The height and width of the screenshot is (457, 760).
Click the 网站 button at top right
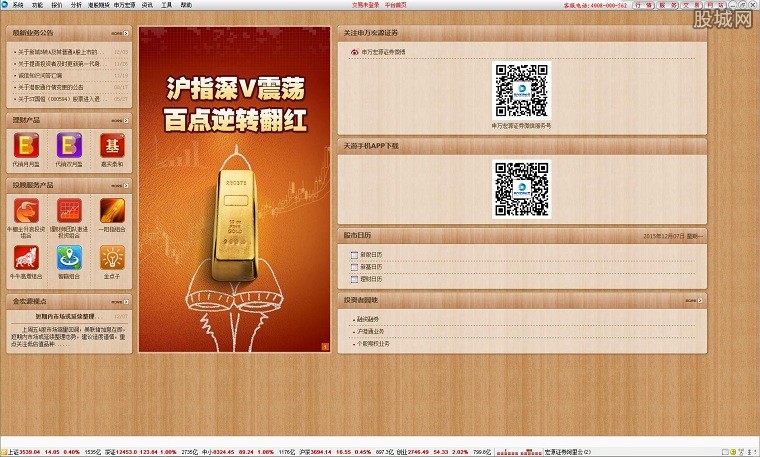point(715,5)
